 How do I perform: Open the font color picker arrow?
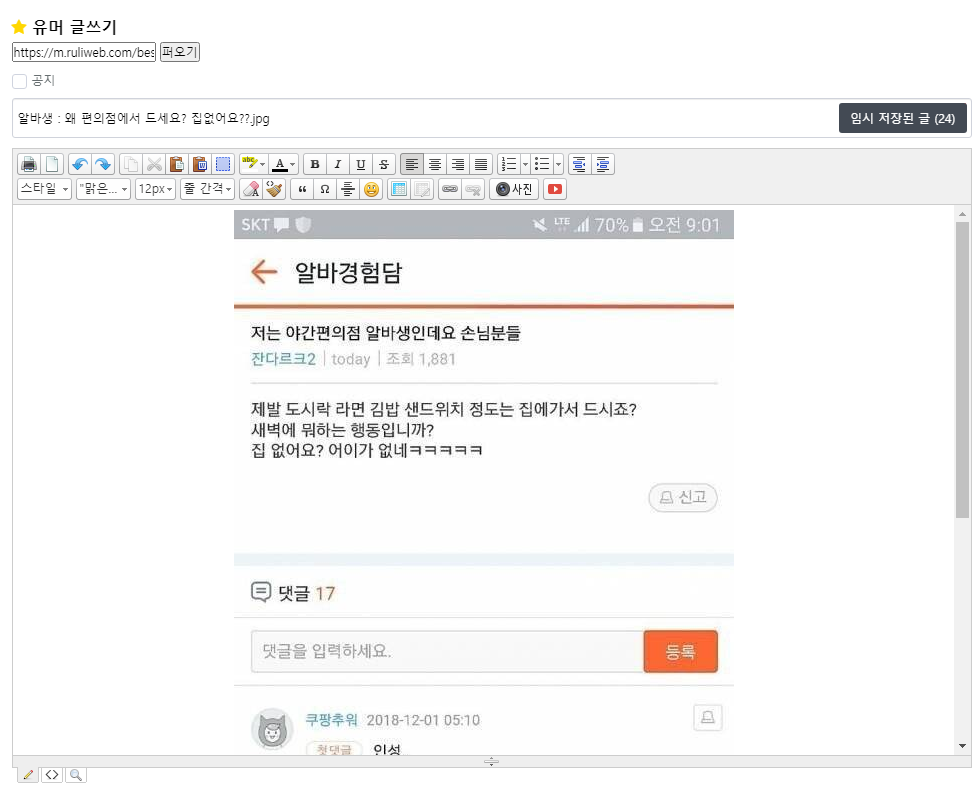tap(293, 164)
